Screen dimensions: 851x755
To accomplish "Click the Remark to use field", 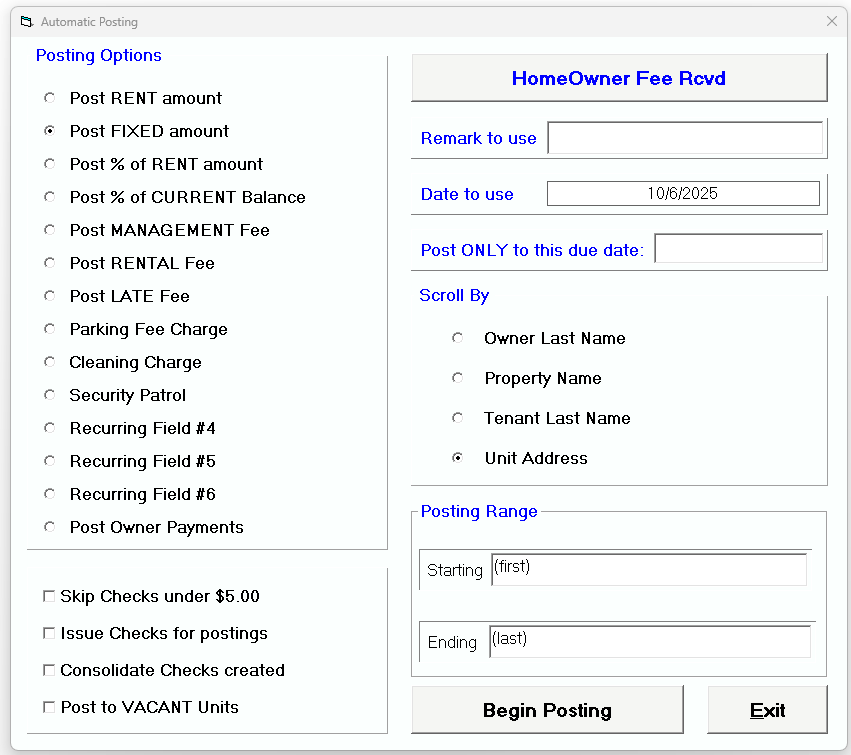I will point(685,138).
